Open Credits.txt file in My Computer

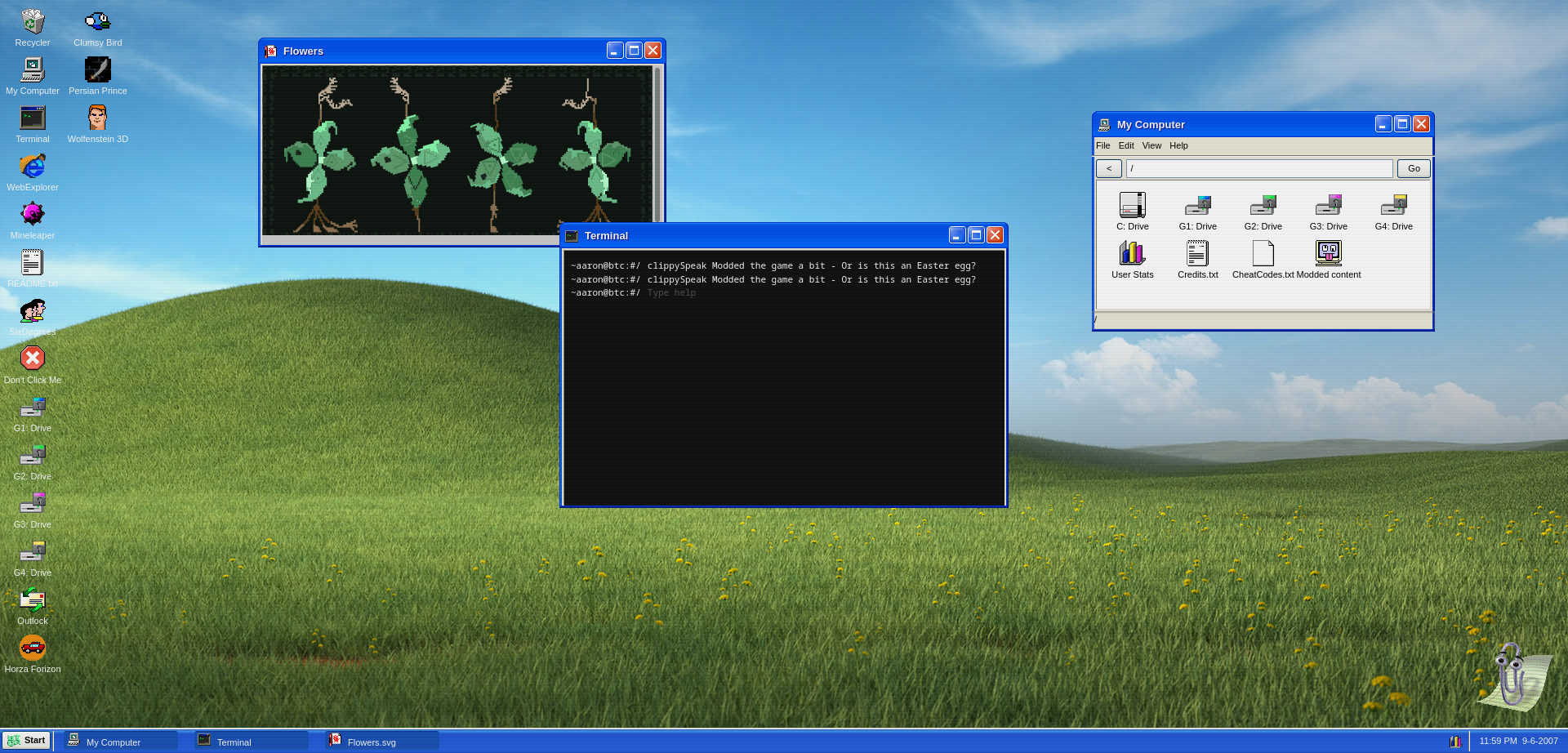(x=1198, y=260)
